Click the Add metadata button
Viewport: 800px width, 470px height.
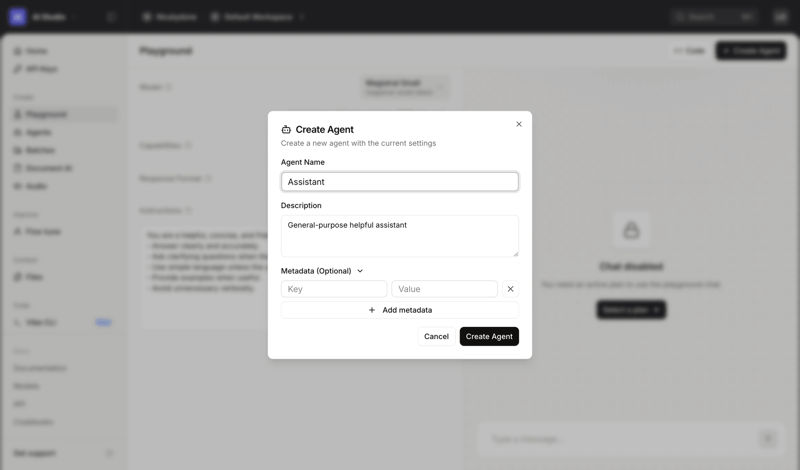click(x=400, y=310)
